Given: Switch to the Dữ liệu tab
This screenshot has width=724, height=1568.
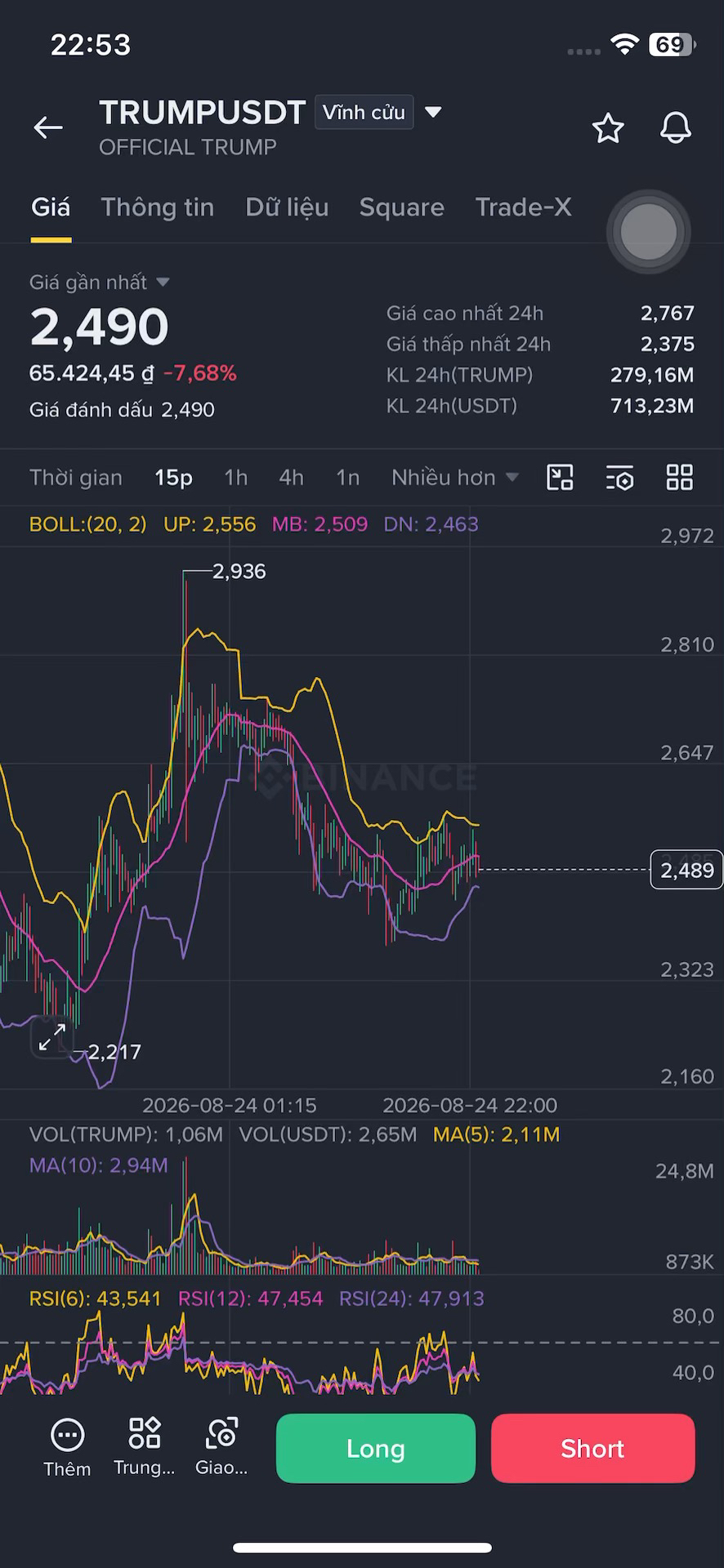Looking at the screenshot, I should pos(287,207).
